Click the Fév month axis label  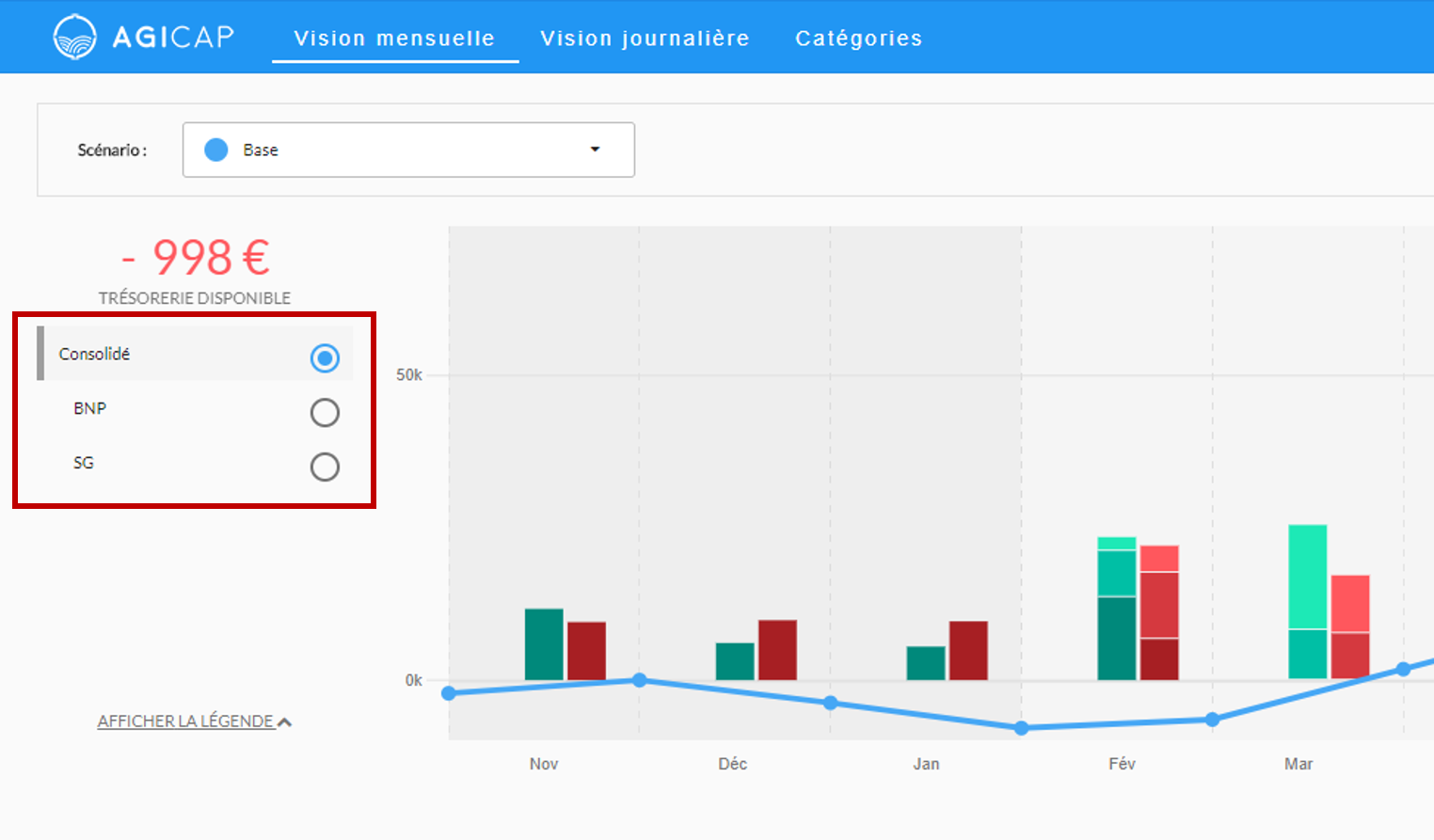coord(1122,764)
